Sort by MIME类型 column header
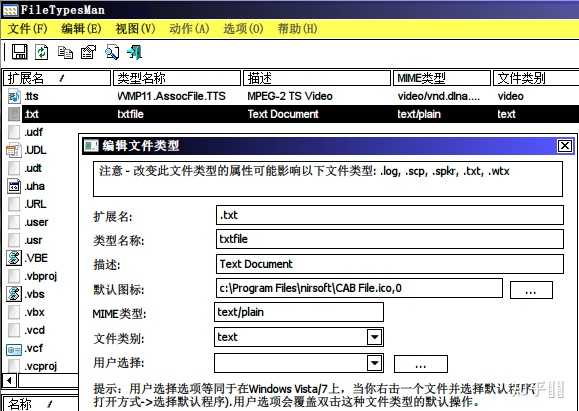This screenshot has height=411, width=579. [442, 78]
